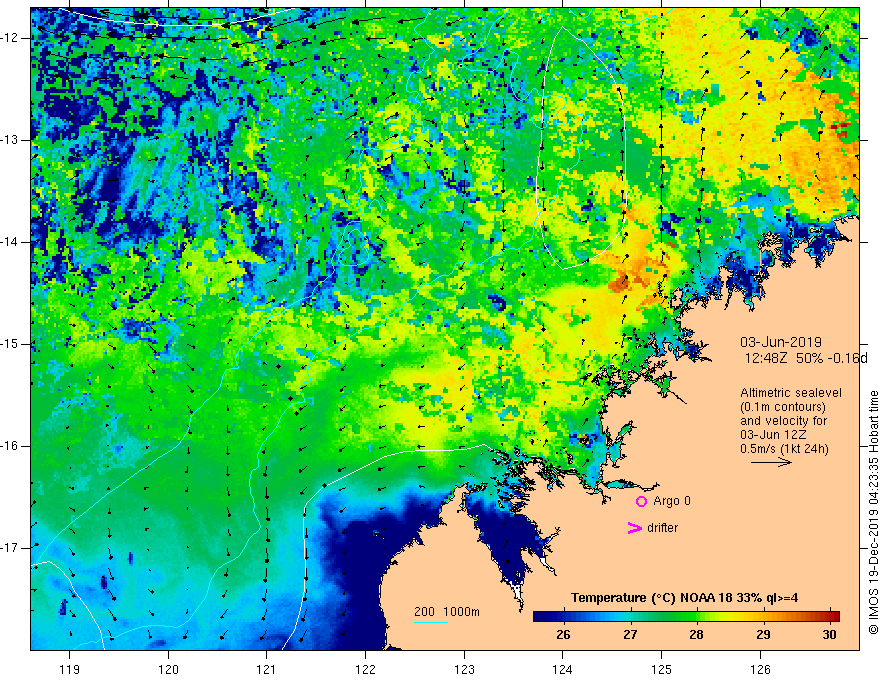Click the colorbar tick label '29'
Image resolution: width=880 pixels, height=680 pixels.
point(763,635)
